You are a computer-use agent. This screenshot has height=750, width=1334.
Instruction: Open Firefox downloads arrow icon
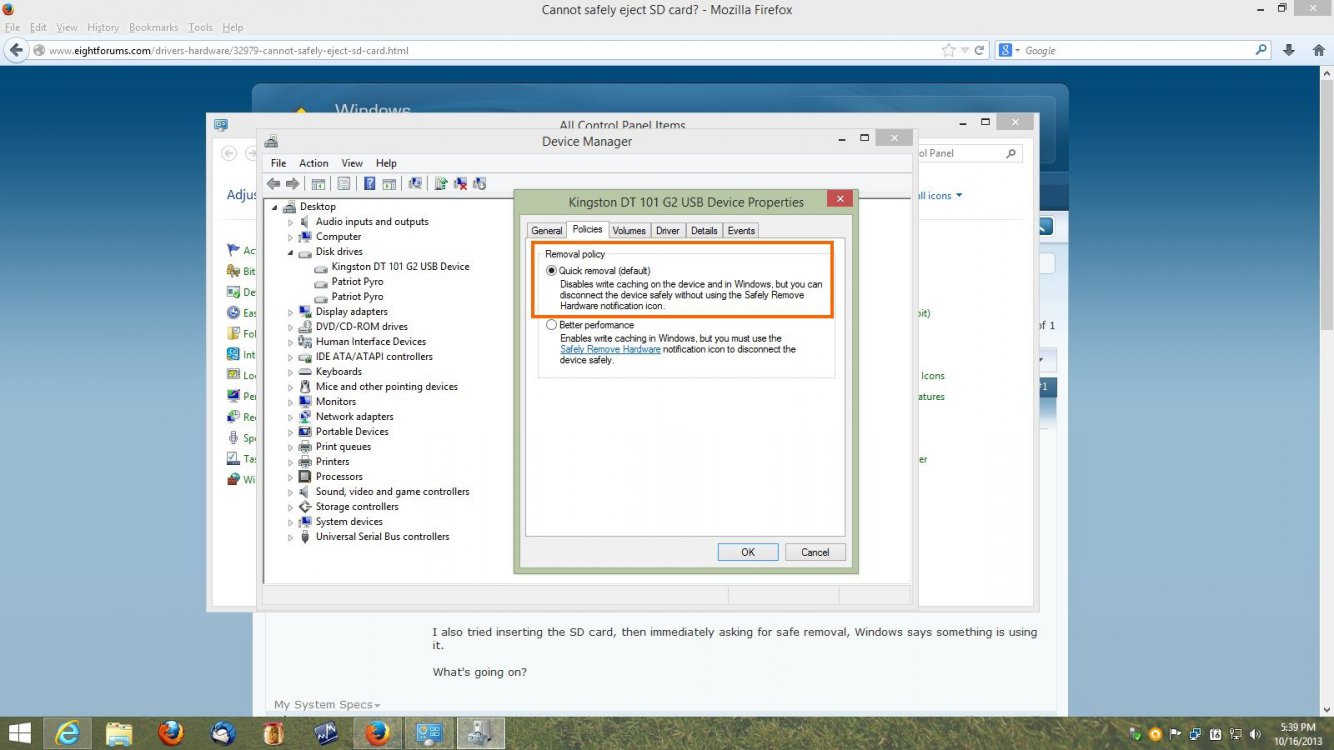pos(1290,50)
